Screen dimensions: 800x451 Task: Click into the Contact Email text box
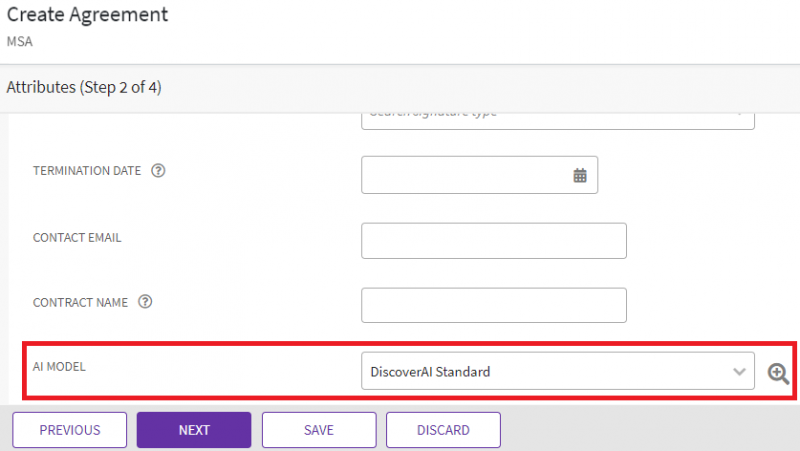coord(493,241)
